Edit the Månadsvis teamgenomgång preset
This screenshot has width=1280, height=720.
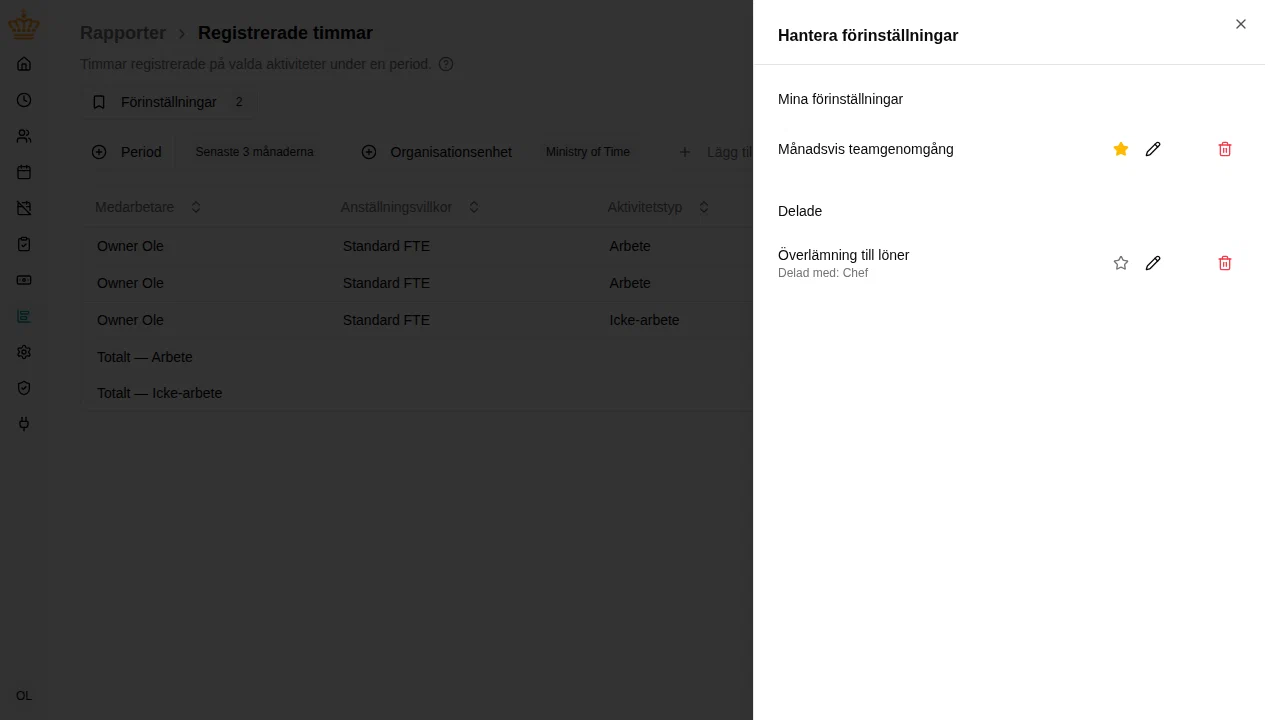1153,149
